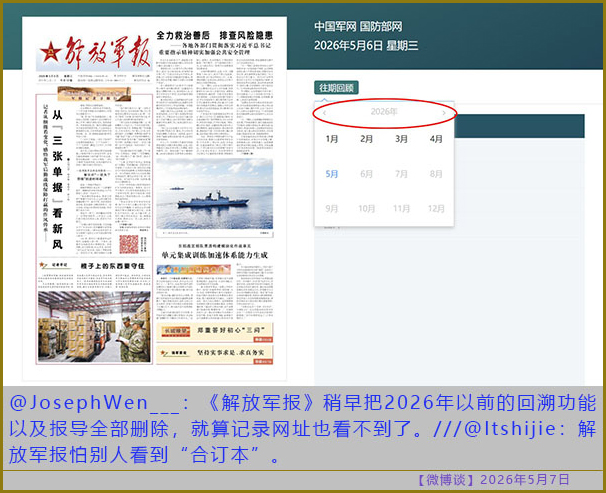
Task: Open article 单元集成训练加速体系能力生成
Action: [214, 255]
